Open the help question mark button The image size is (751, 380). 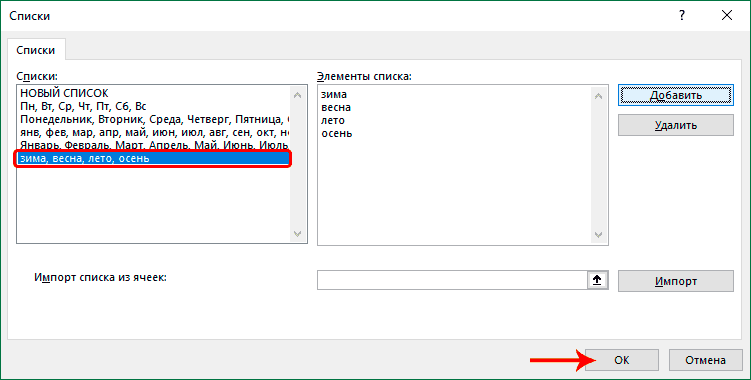point(682,16)
